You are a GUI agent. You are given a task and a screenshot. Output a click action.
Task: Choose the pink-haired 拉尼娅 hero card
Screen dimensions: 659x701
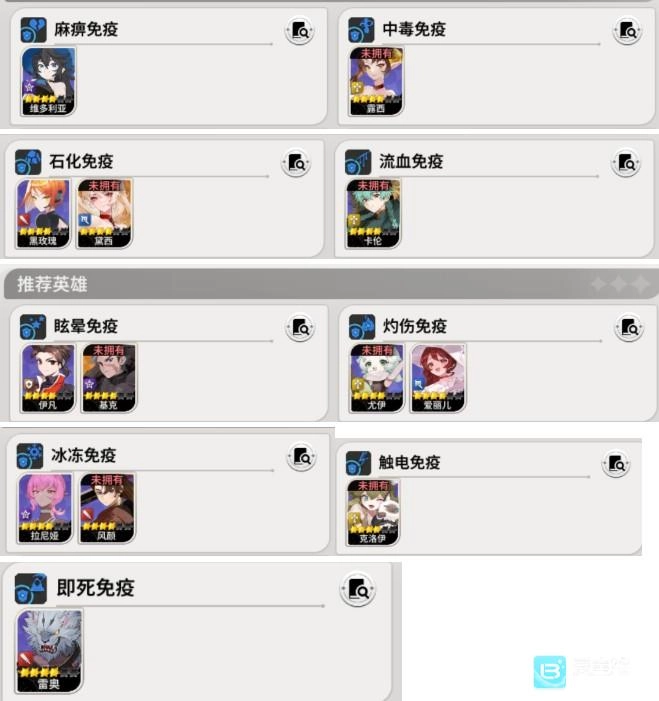pos(45,508)
